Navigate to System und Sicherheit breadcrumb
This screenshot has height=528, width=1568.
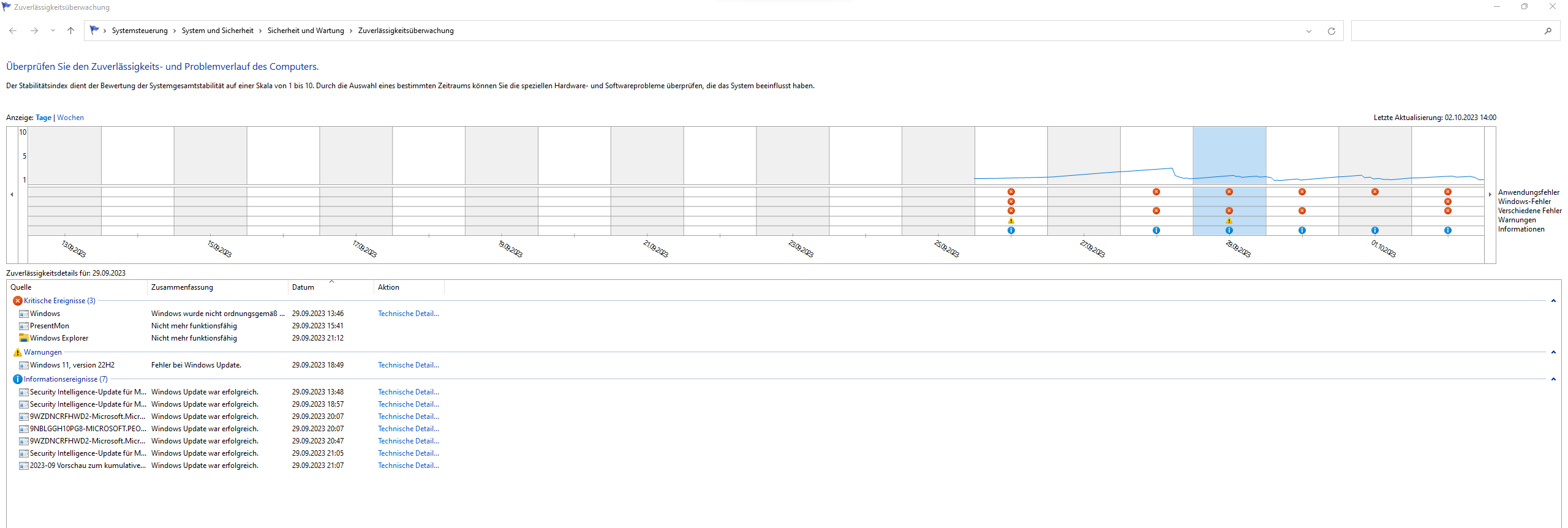(217, 31)
